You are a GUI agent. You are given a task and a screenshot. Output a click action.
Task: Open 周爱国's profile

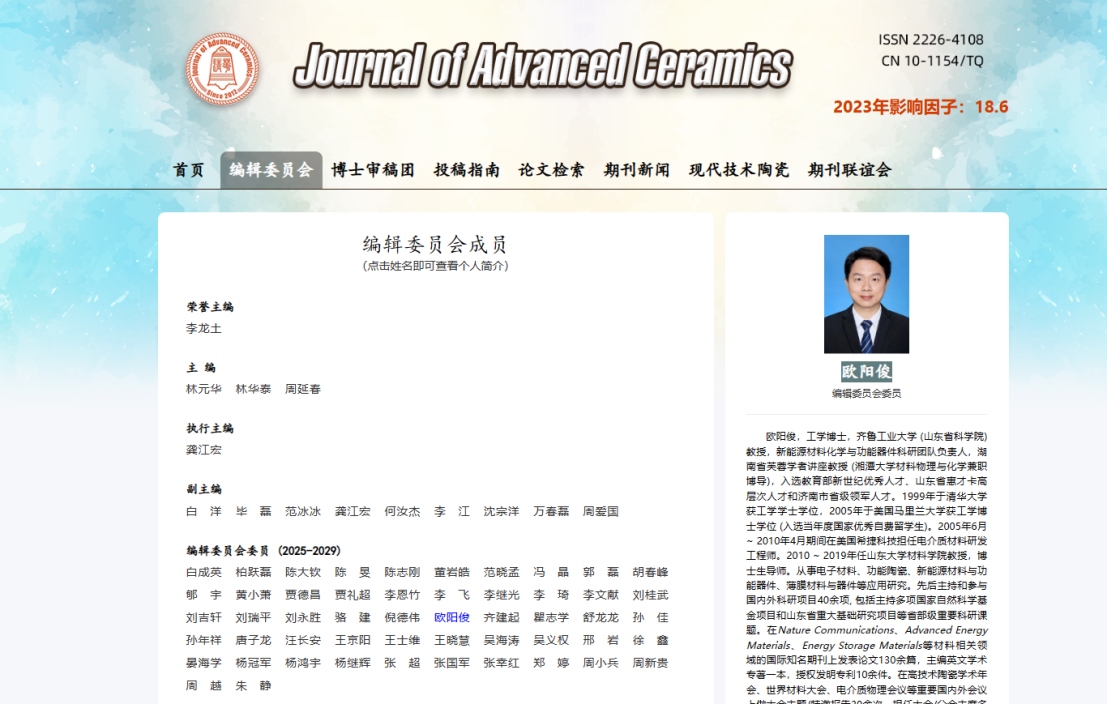click(601, 512)
